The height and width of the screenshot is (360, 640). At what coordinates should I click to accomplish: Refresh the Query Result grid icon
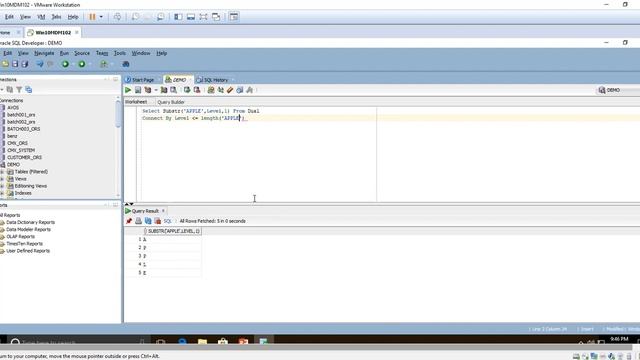(x=148, y=221)
